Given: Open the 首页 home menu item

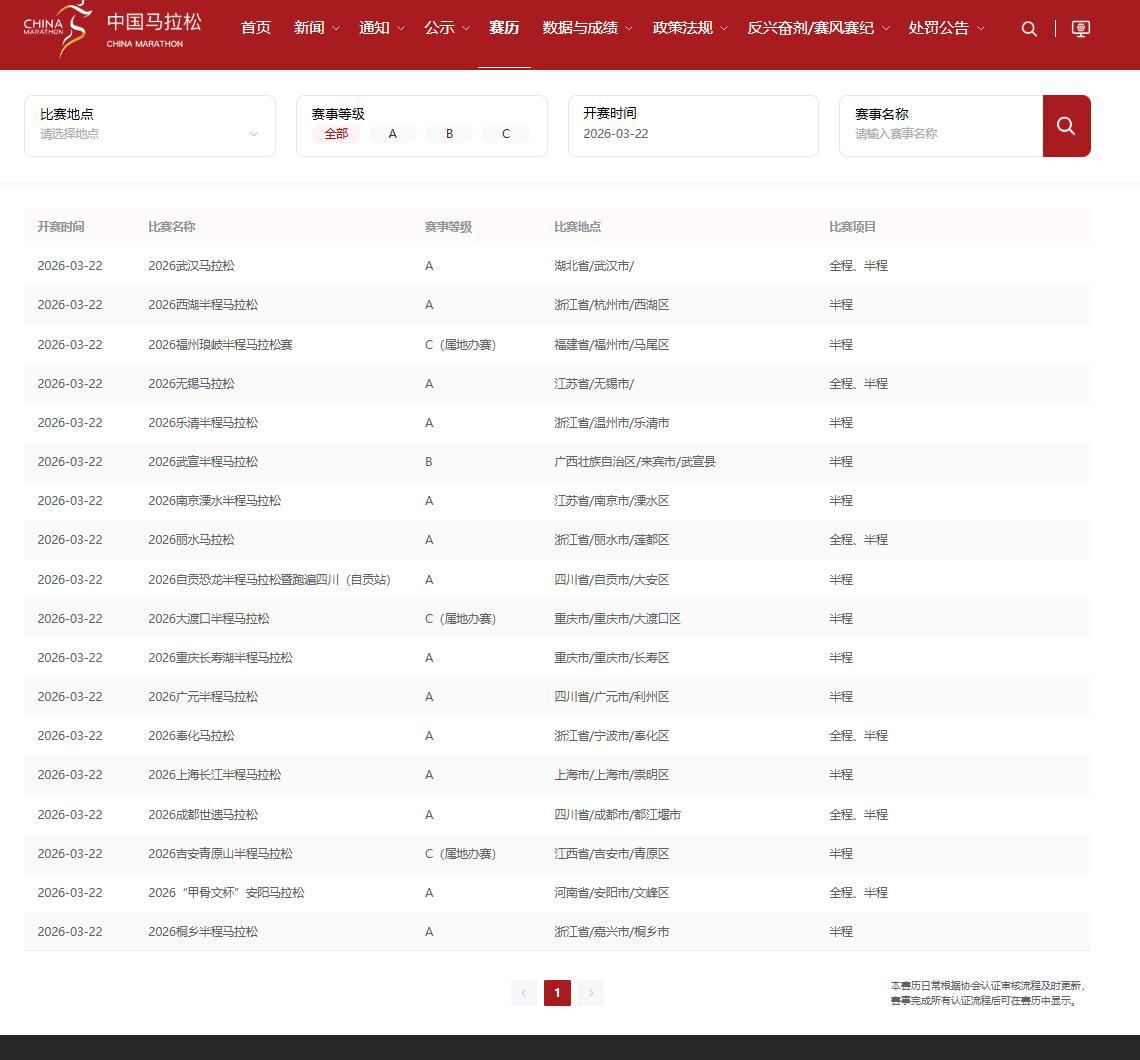Looking at the screenshot, I should (x=256, y=28).
